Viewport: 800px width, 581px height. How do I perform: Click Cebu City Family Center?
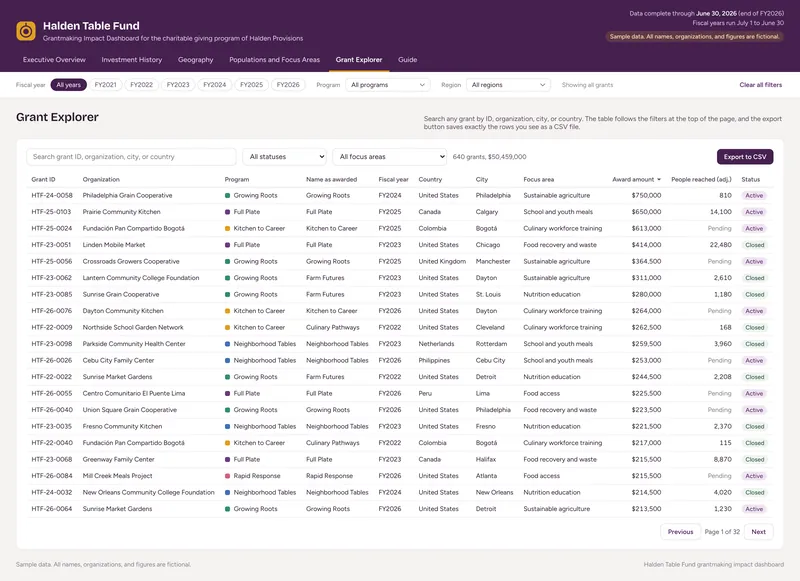pyautogui.click(x=118, y=360)
